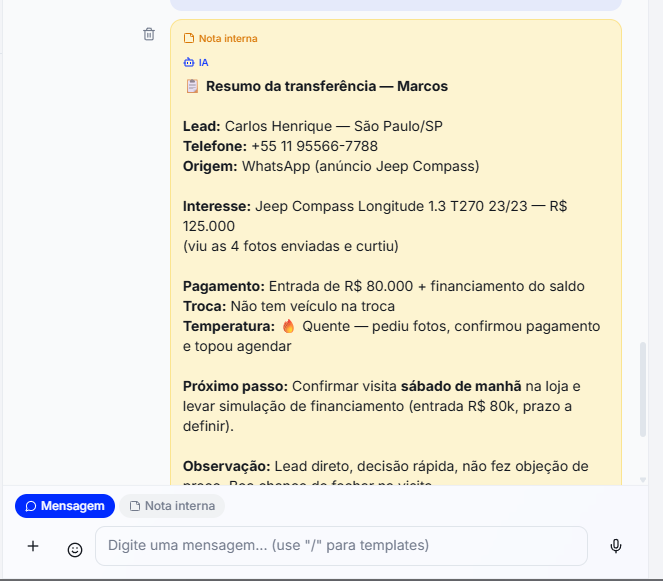Screen dimensions: 663x581
Task: Focus the Digite uma mensagem input field
Action: pyautogui.click(x=341, y=546)
